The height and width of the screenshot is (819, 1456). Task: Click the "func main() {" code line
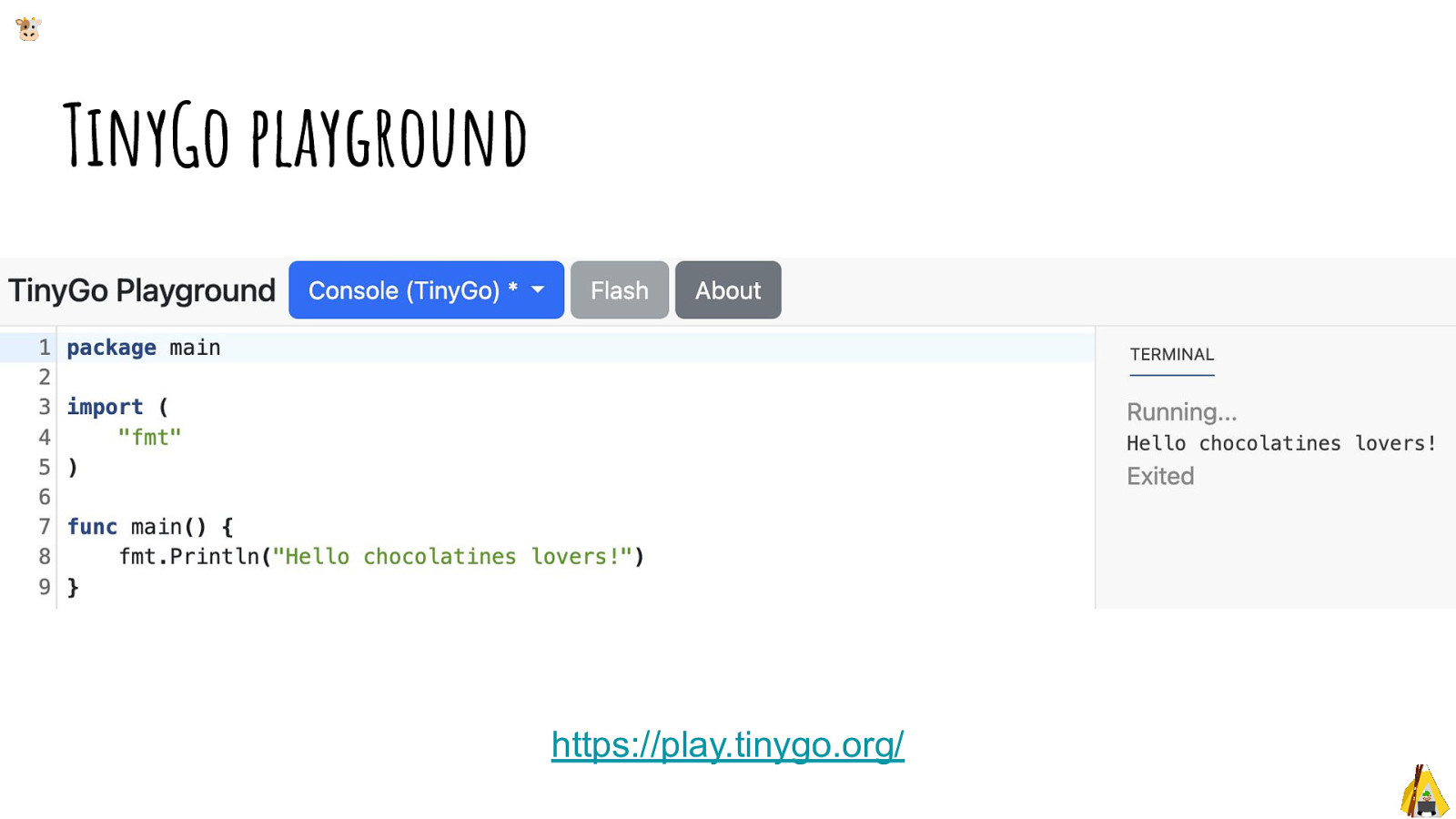coord(150,527)
